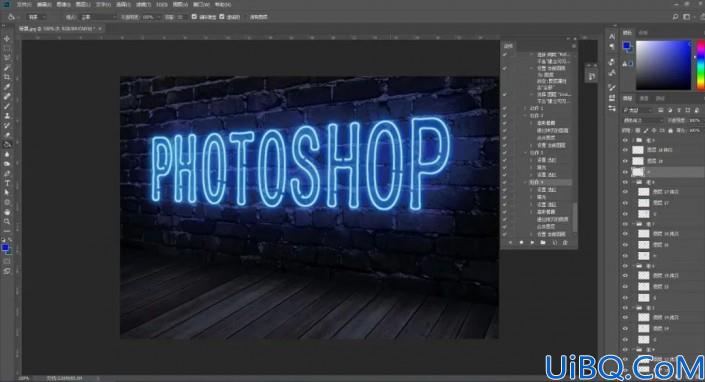Switch to the 路径 (Paths) tab

click(x=660, y=98)
